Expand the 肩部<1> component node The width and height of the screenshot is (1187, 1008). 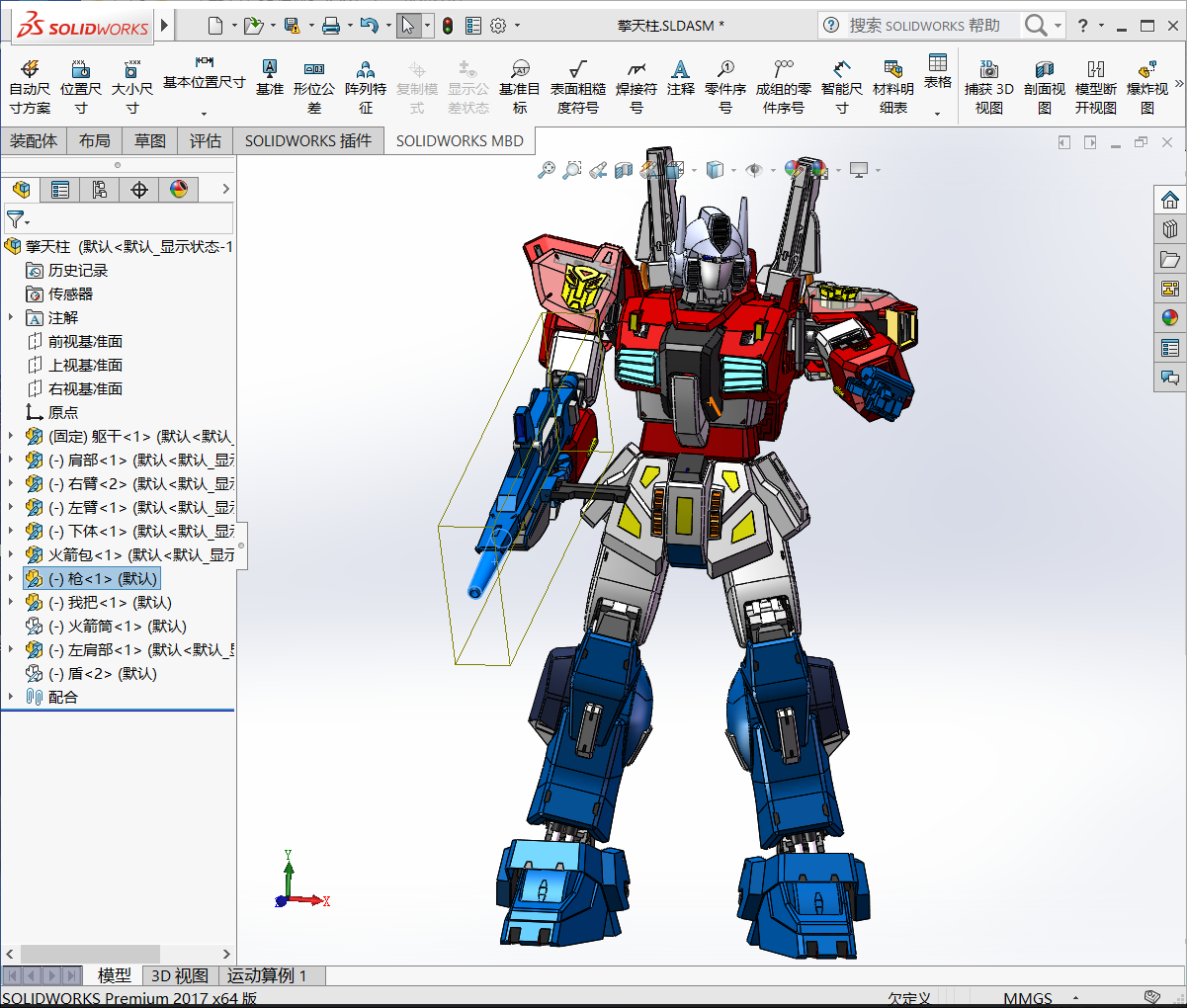(11, 460)
